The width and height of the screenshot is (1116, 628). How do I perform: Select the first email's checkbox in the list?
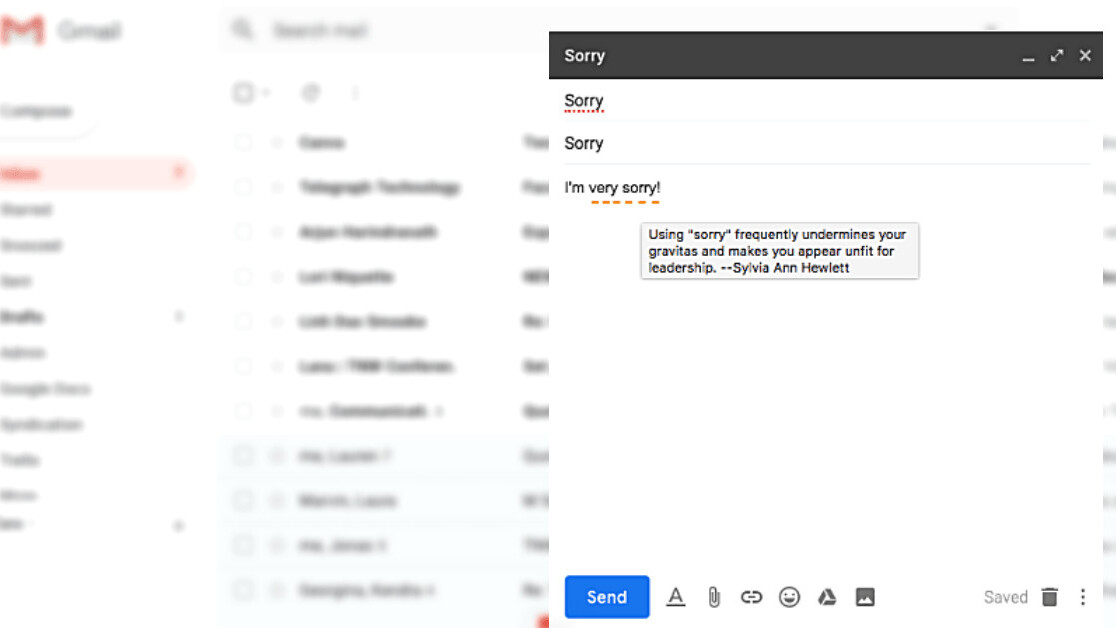click(243, 143)
